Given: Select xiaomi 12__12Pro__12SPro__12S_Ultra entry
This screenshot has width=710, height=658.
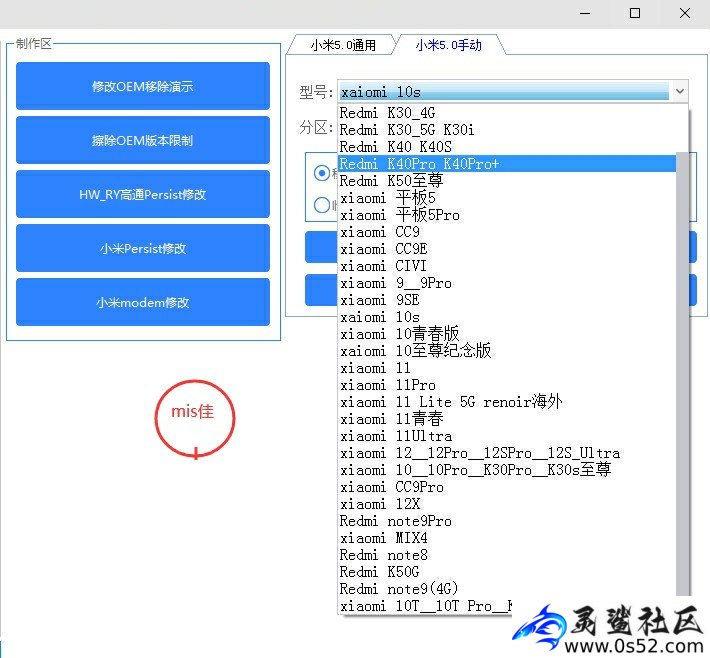Looking at the screenshot, I should click(507, 453).
